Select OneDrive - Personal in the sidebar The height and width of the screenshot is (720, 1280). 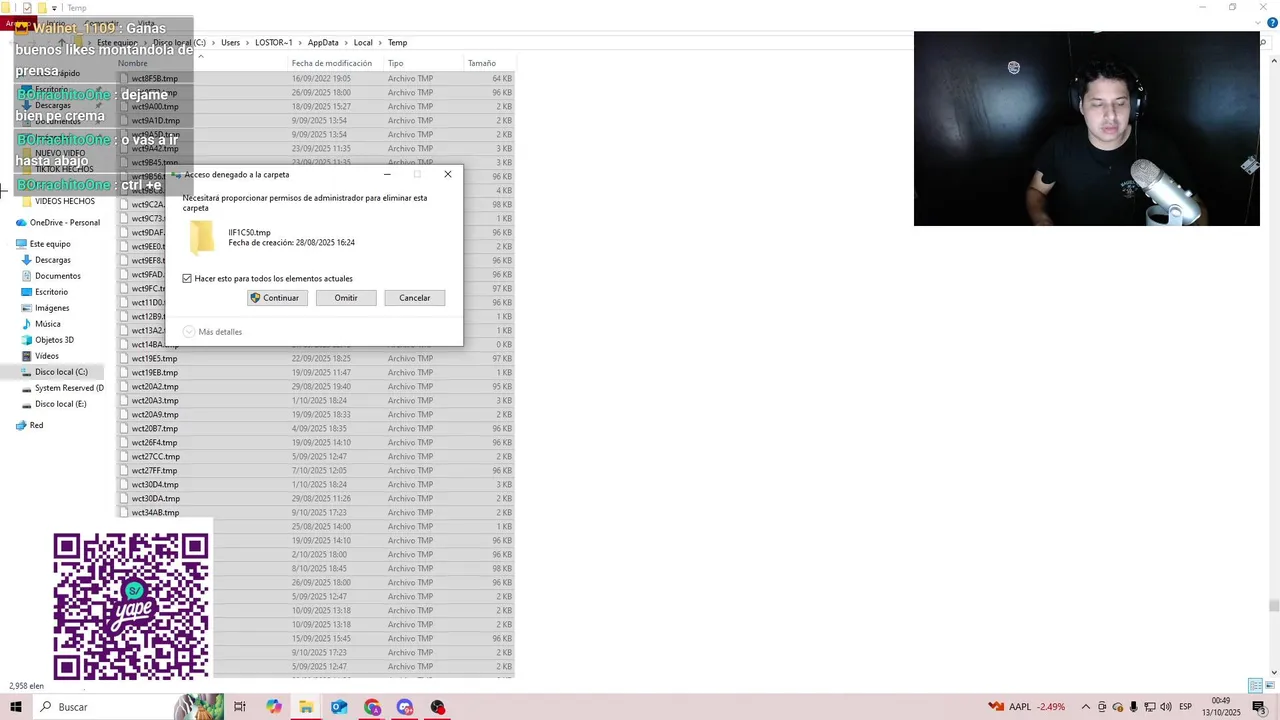point(57,223)
